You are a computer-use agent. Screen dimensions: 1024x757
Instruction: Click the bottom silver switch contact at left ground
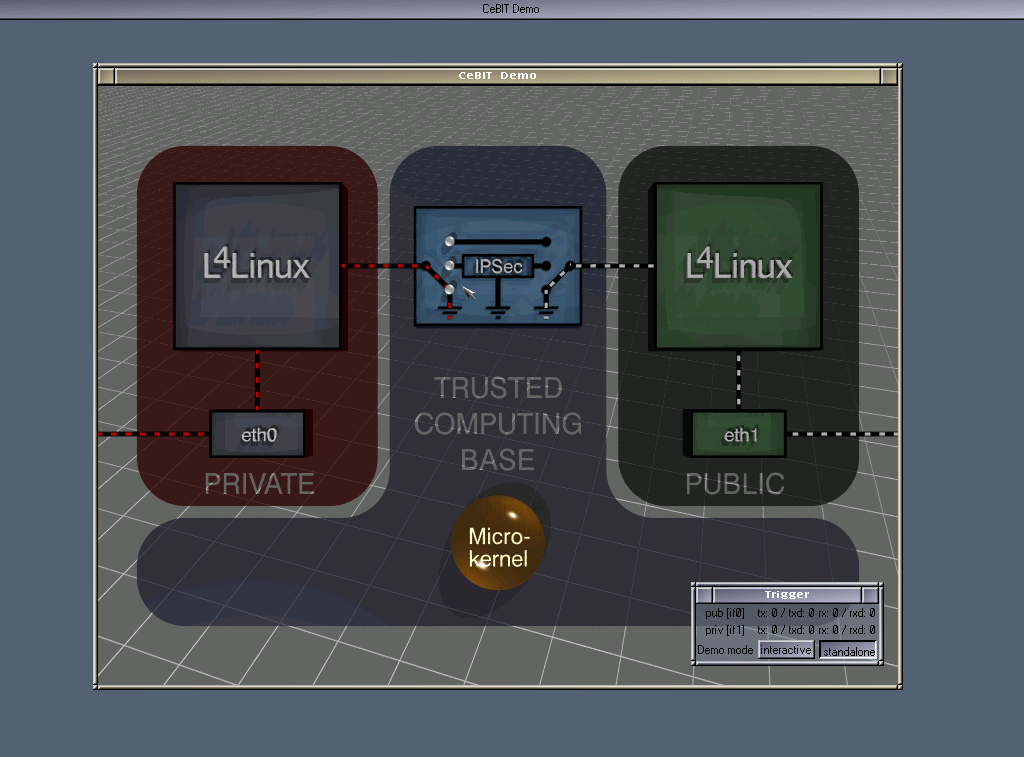coord(450,290)
